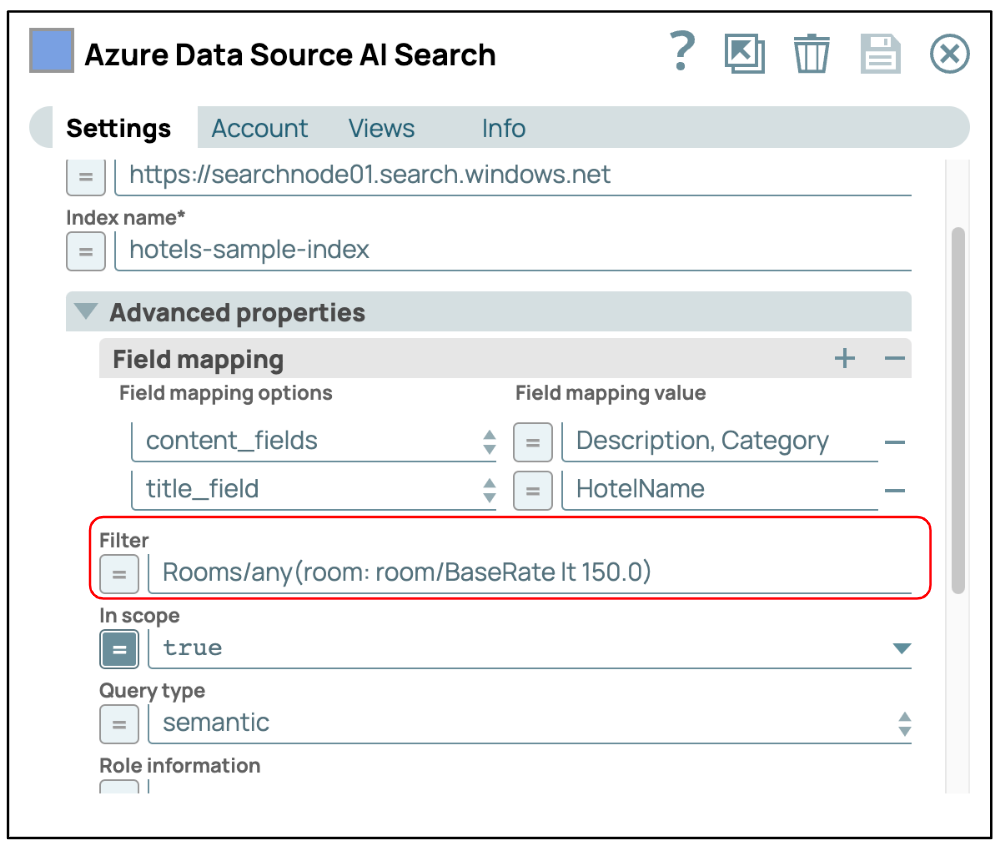Collapse the Advanced properties section

(x=87, y=313)
